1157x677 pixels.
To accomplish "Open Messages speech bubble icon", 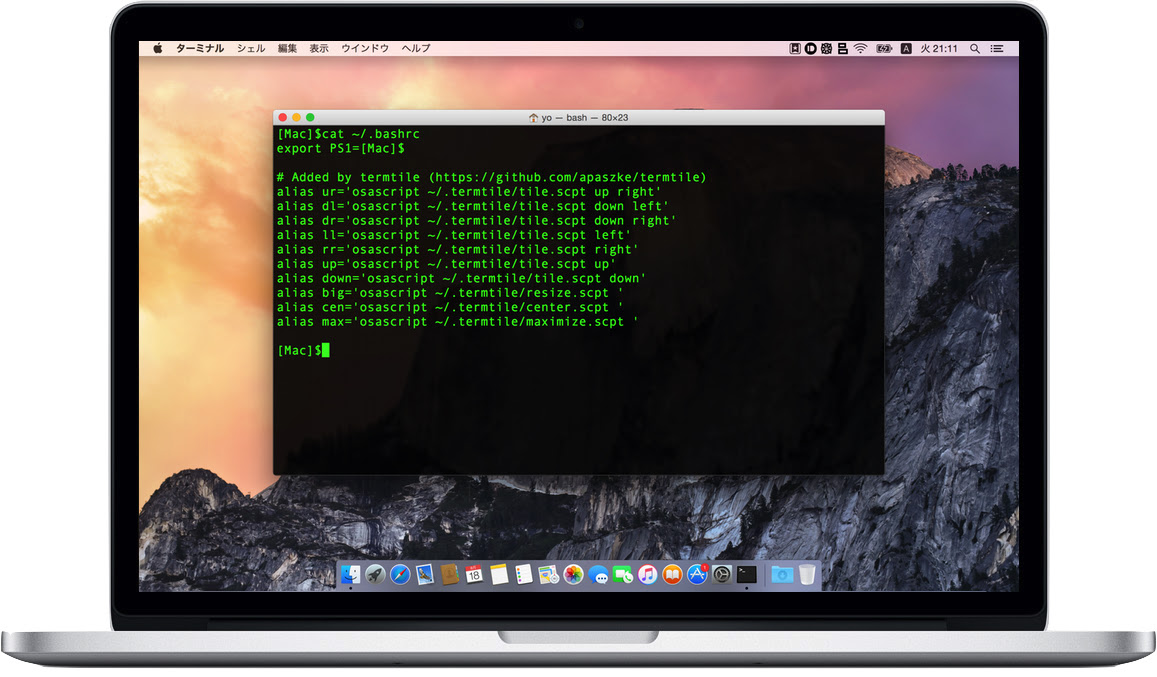I will click(598, 575).
